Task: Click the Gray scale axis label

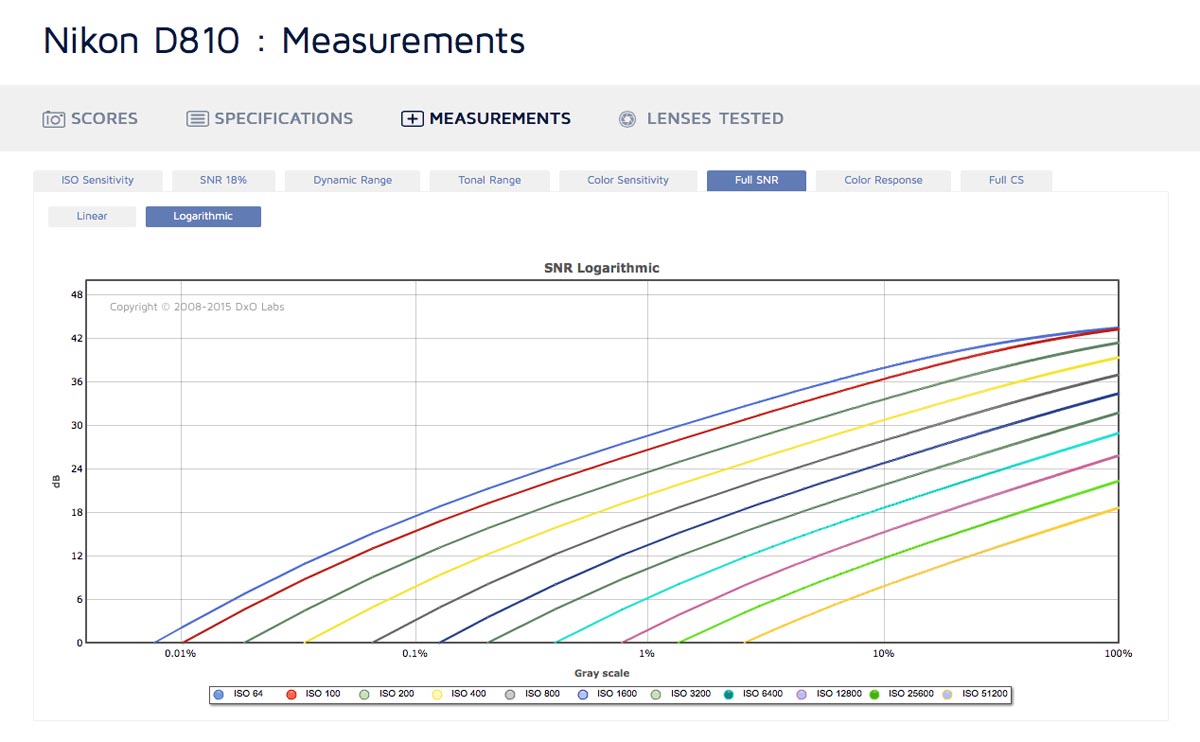Action: click(x=602, y=673)
